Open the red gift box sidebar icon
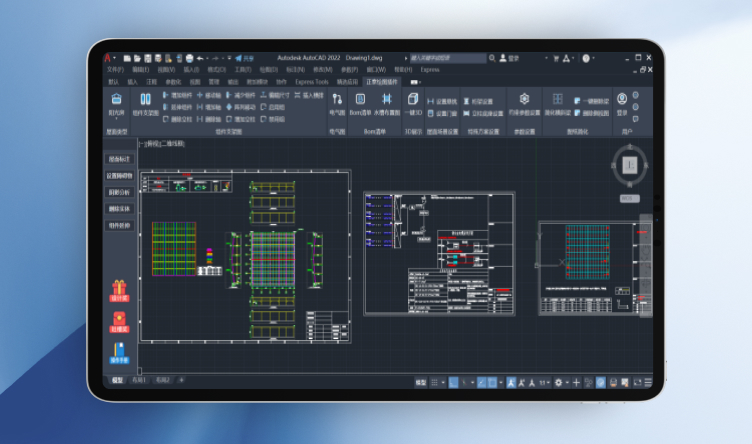 coord(119,289)
